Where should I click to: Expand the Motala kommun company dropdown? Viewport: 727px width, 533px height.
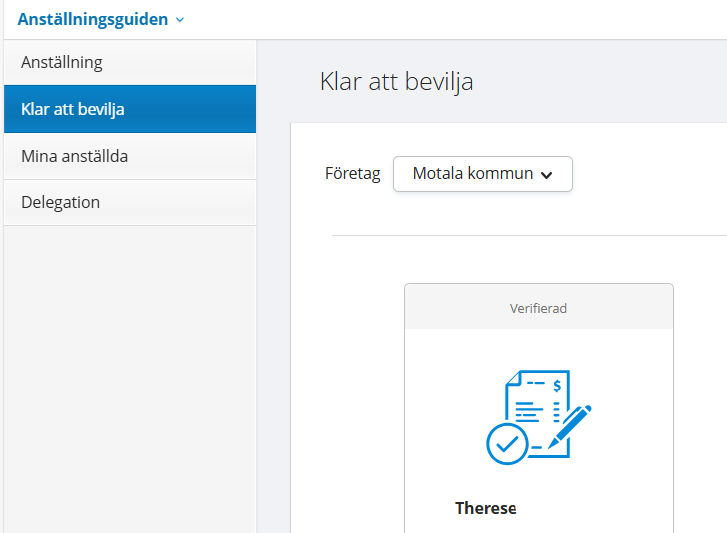(x=482, y=173)
